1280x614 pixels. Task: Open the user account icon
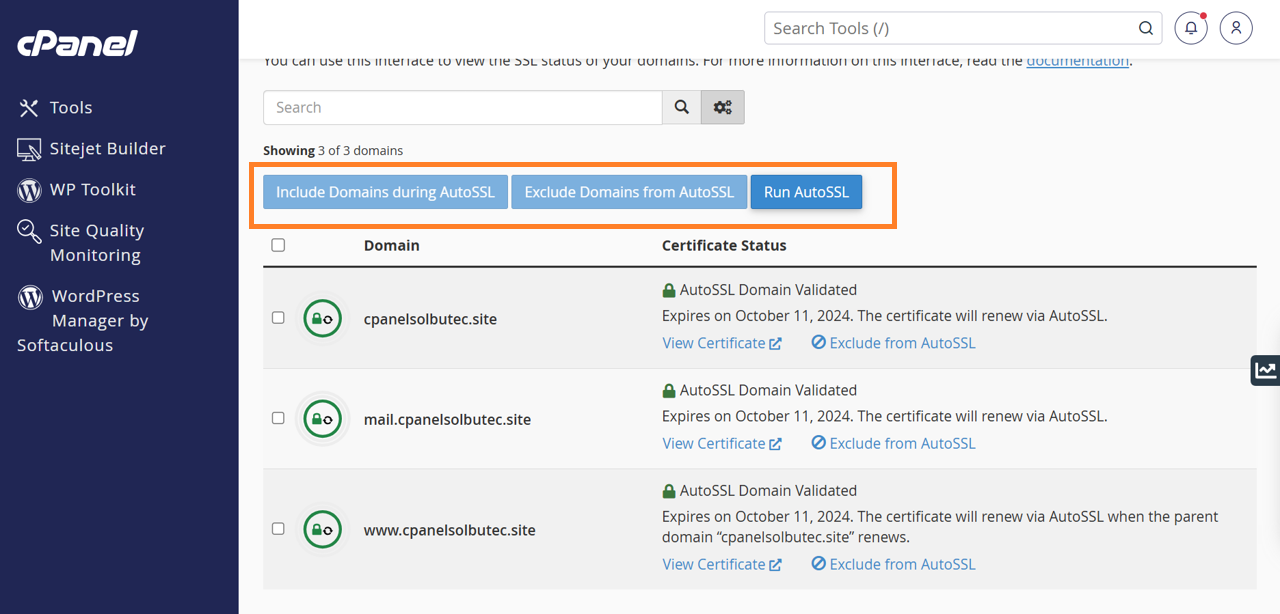(1236, 28)
